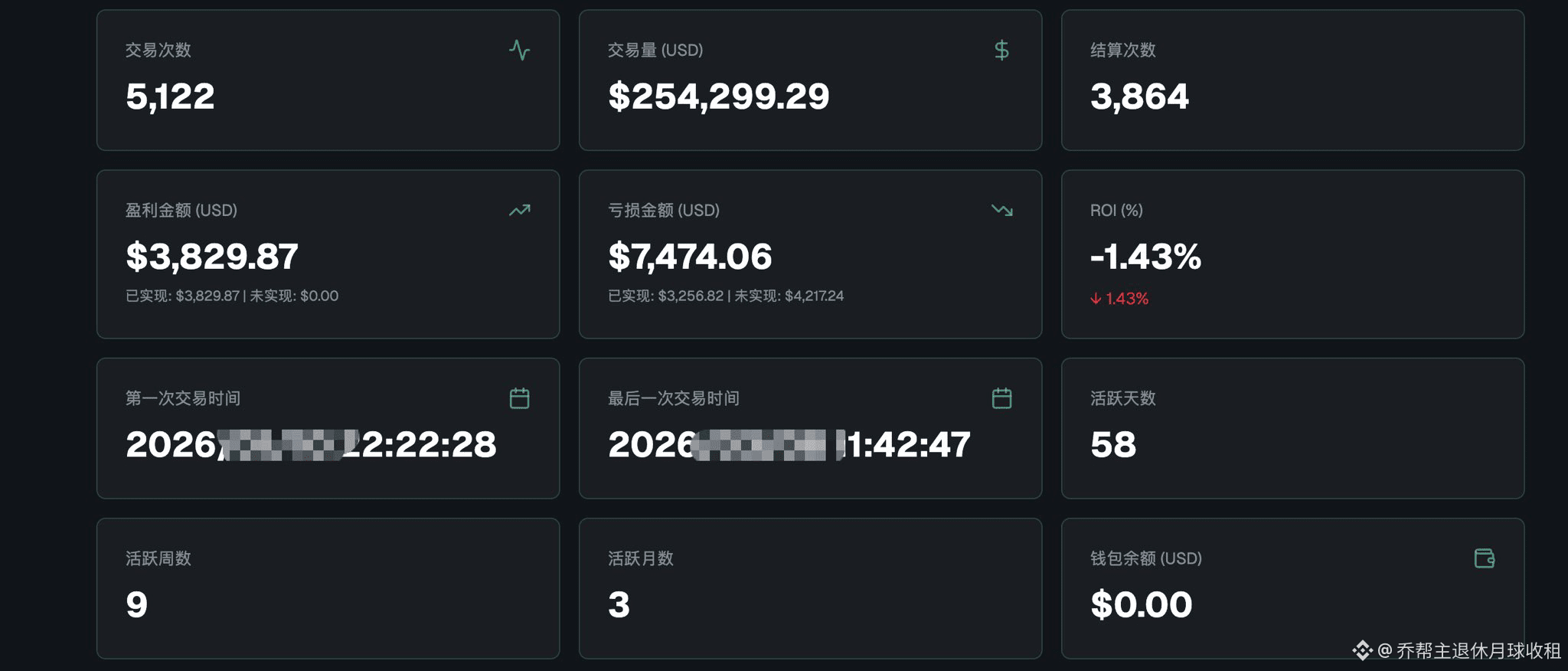
Task: Click the wallet icon in 钱包余额 card
Action: click(1484, 558)
